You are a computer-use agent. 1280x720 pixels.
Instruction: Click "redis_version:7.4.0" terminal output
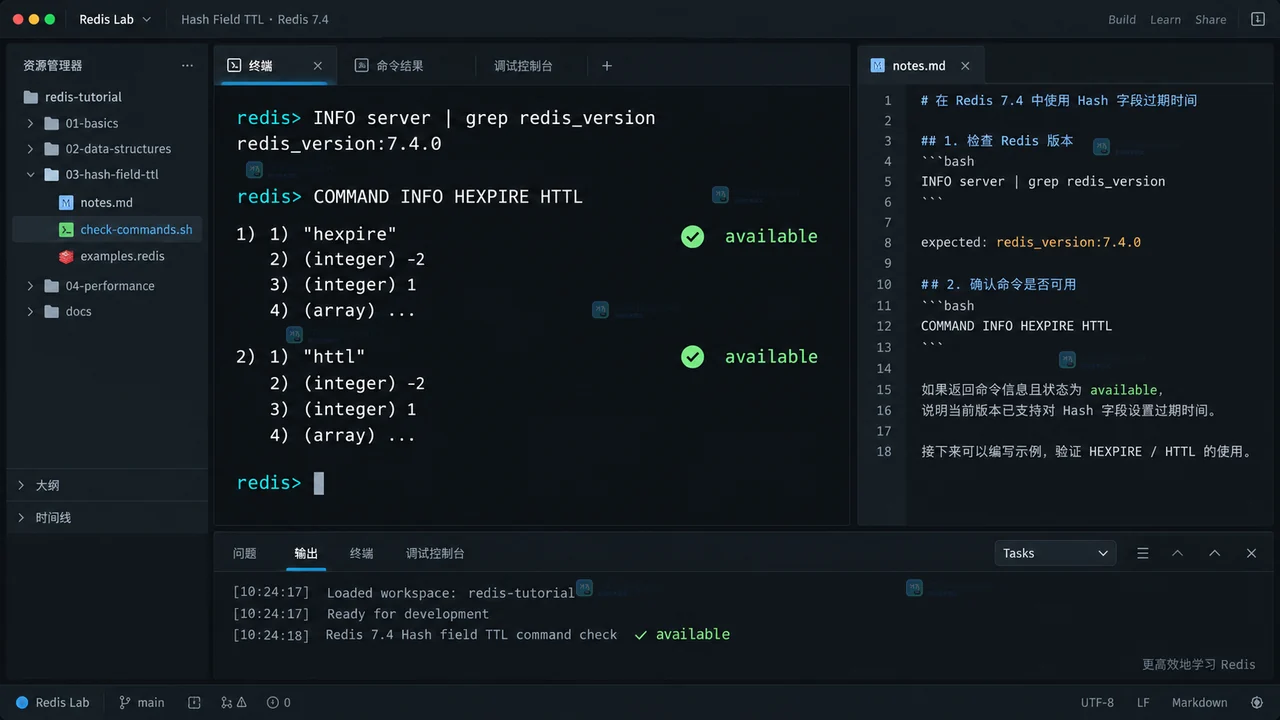point(339,144)
